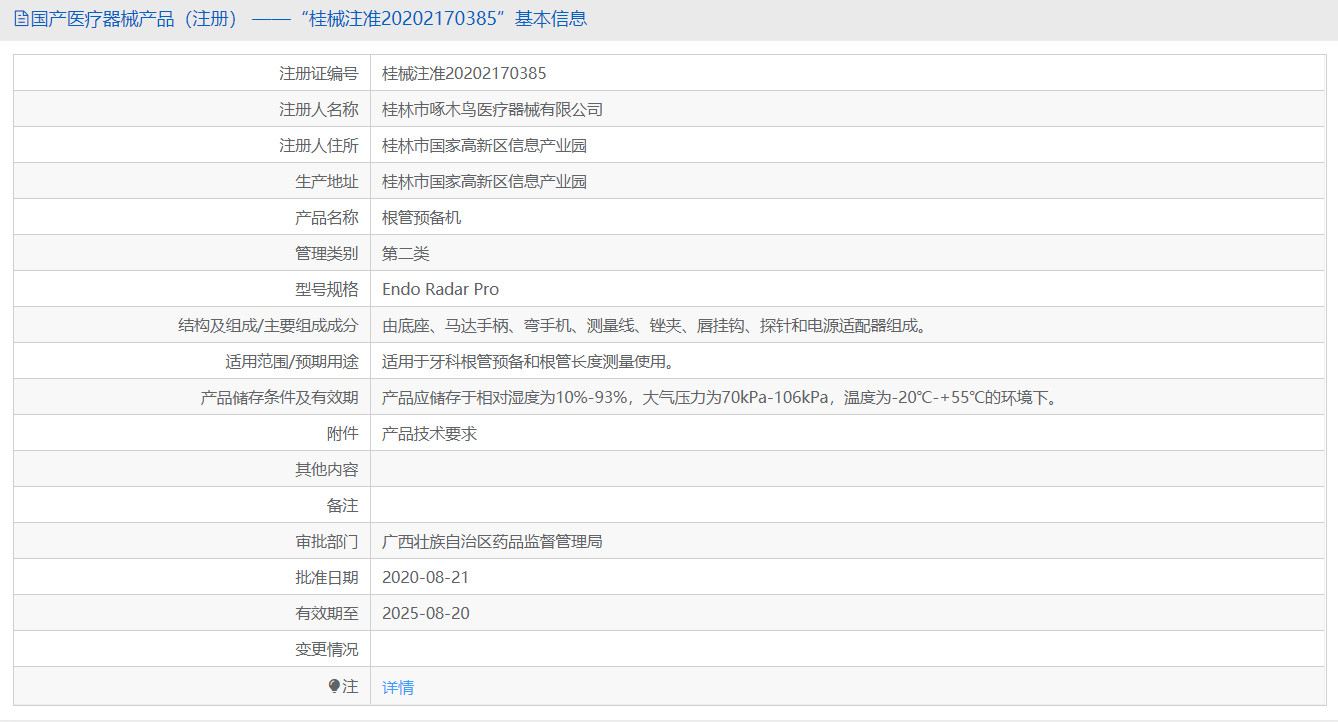Click the label 注册证编号
The image size is (1338, 722).
(x=318, y=73)
